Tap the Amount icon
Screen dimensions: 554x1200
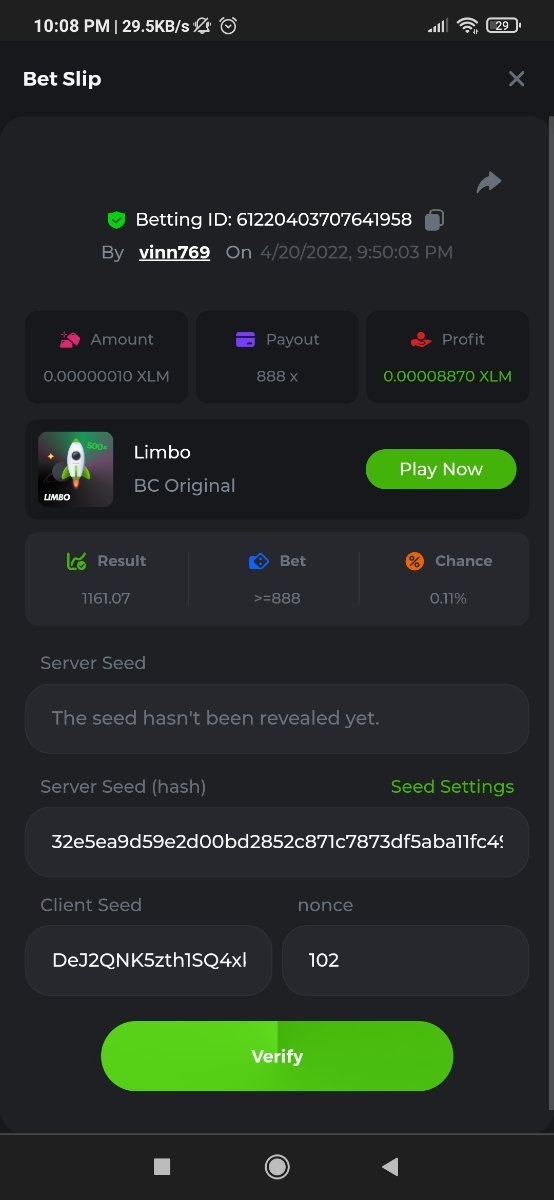click(69, 340)
